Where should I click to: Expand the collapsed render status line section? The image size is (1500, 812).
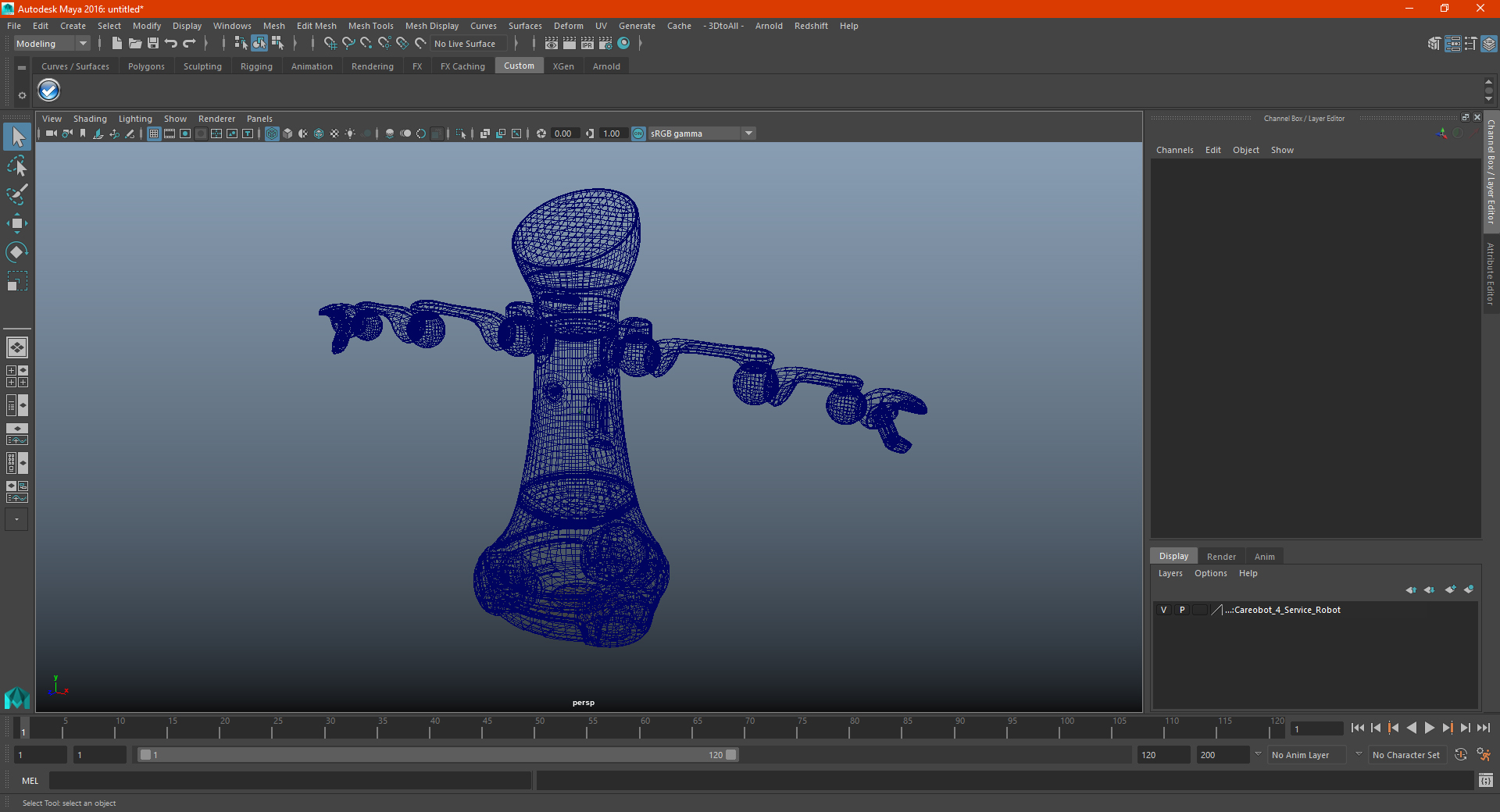pyautogui.click(x=640, y=44)
